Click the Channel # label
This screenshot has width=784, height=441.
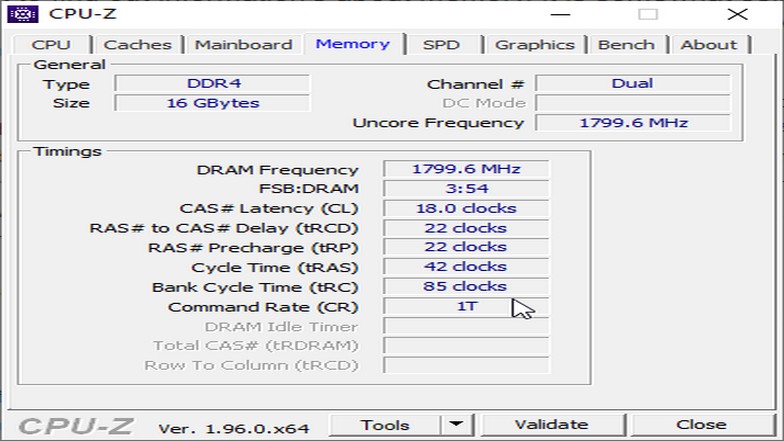(475, 84)
